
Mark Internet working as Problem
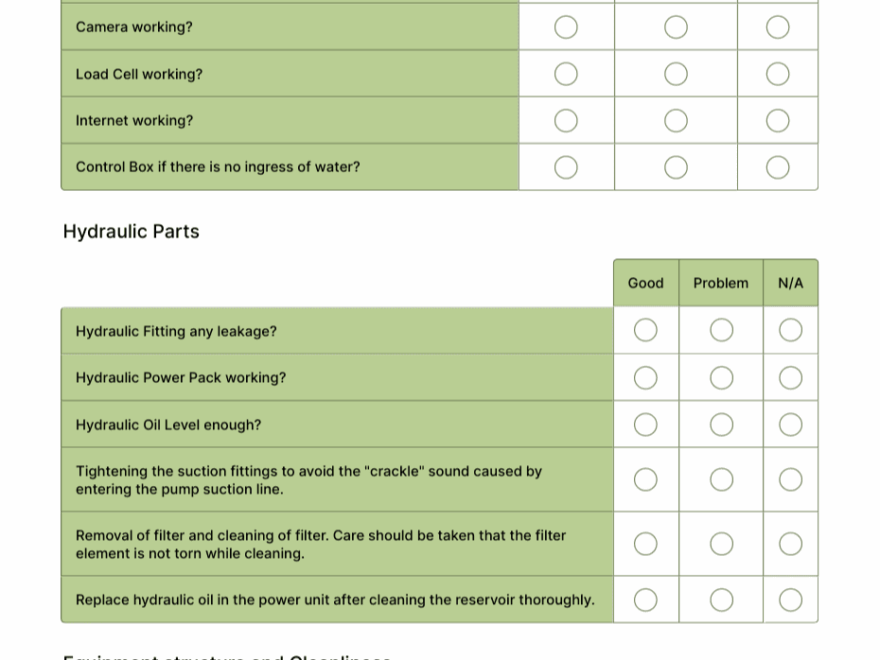[x=675, y=119]
